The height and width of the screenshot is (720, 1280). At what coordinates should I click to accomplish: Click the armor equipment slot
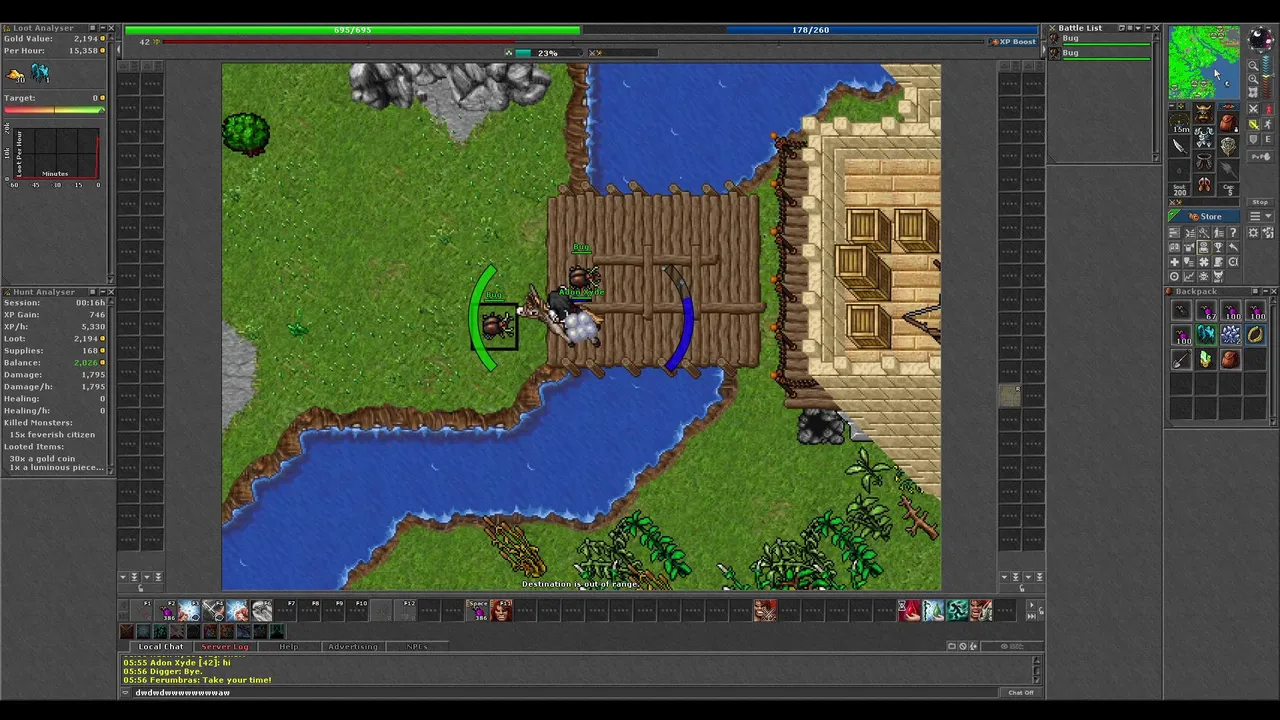[1205, 137]
